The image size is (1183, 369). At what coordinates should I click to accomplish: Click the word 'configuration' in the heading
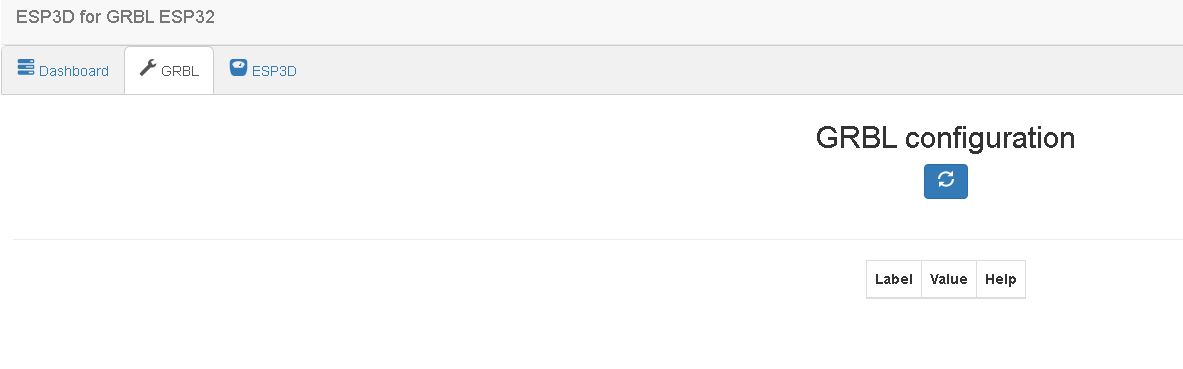(x=989, y=138)
